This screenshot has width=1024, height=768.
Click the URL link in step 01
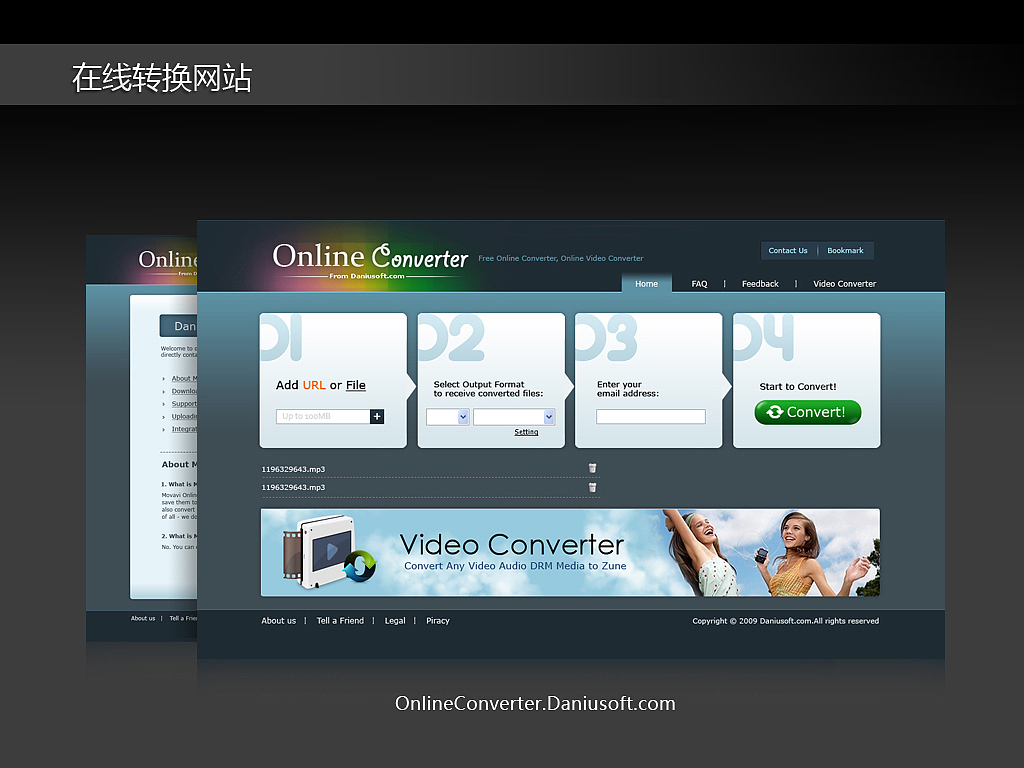point(314,385)
